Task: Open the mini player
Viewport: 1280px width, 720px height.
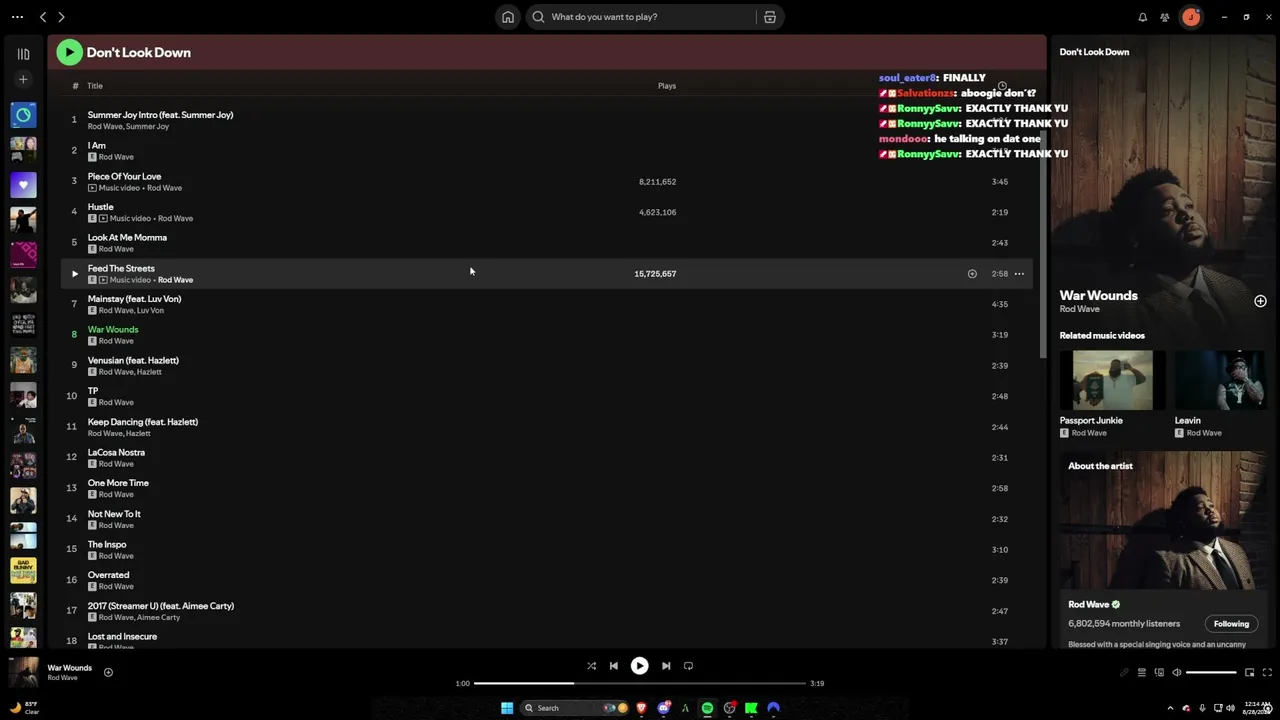Action: point(1249,673)
